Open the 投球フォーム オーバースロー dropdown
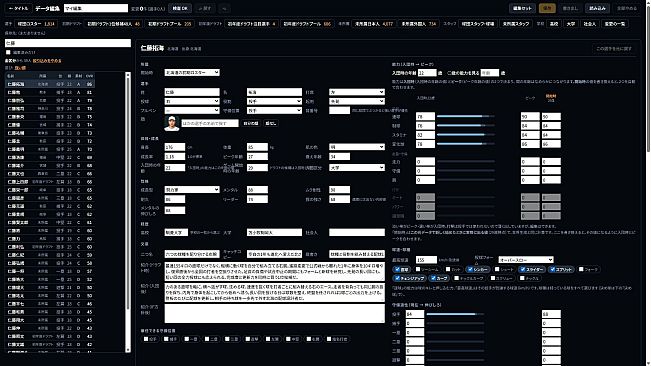 (526, 260)
